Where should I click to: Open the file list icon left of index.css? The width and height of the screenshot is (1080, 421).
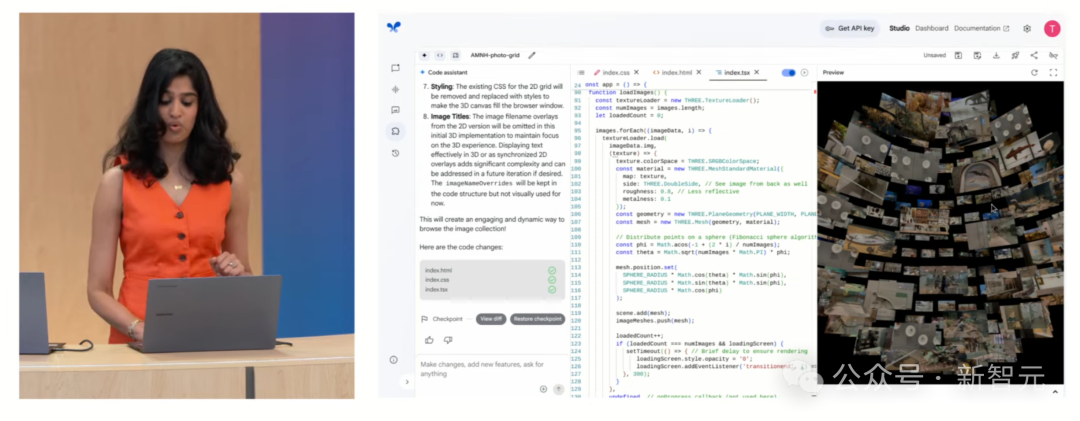pyautogui.click(x=581, y=72)
